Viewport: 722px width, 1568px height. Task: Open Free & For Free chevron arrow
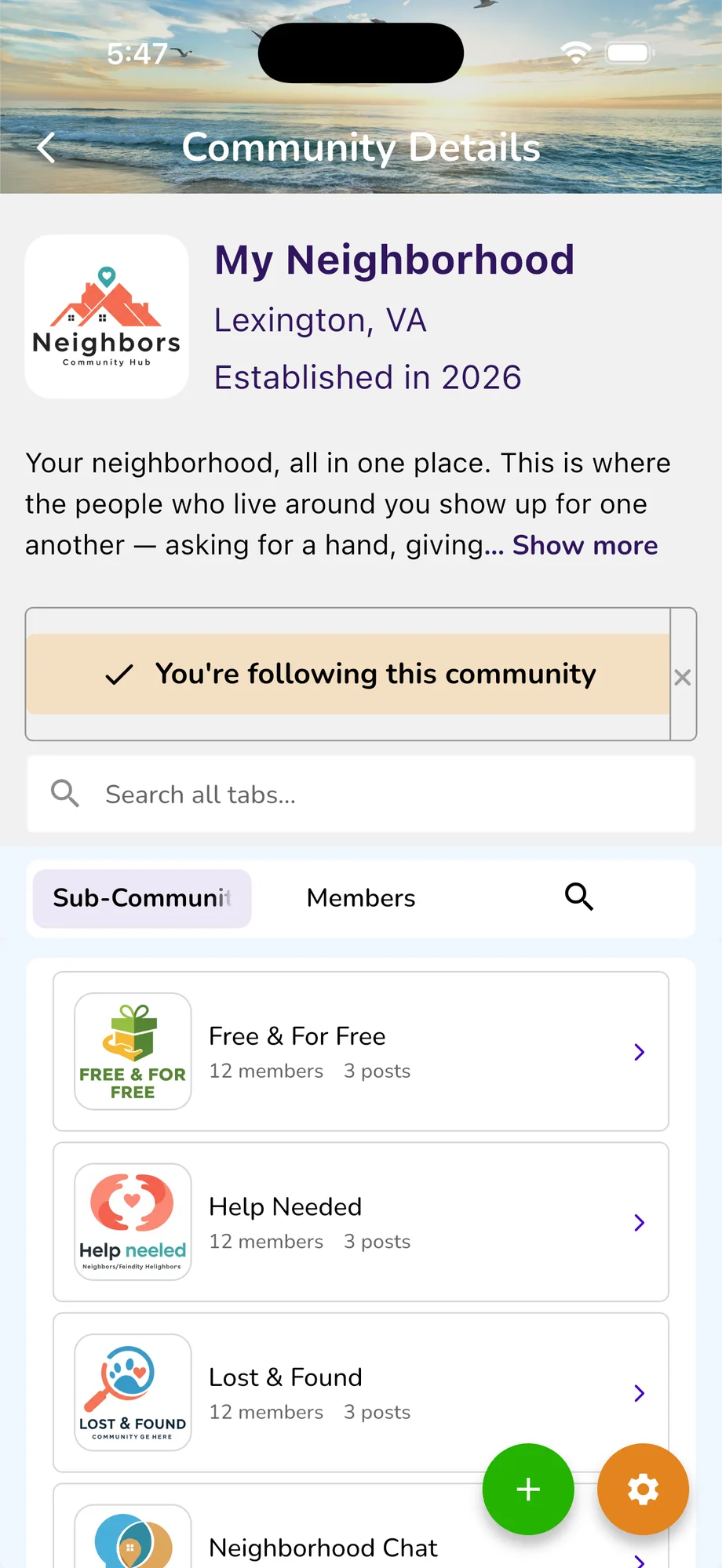tap(640, 1052)
